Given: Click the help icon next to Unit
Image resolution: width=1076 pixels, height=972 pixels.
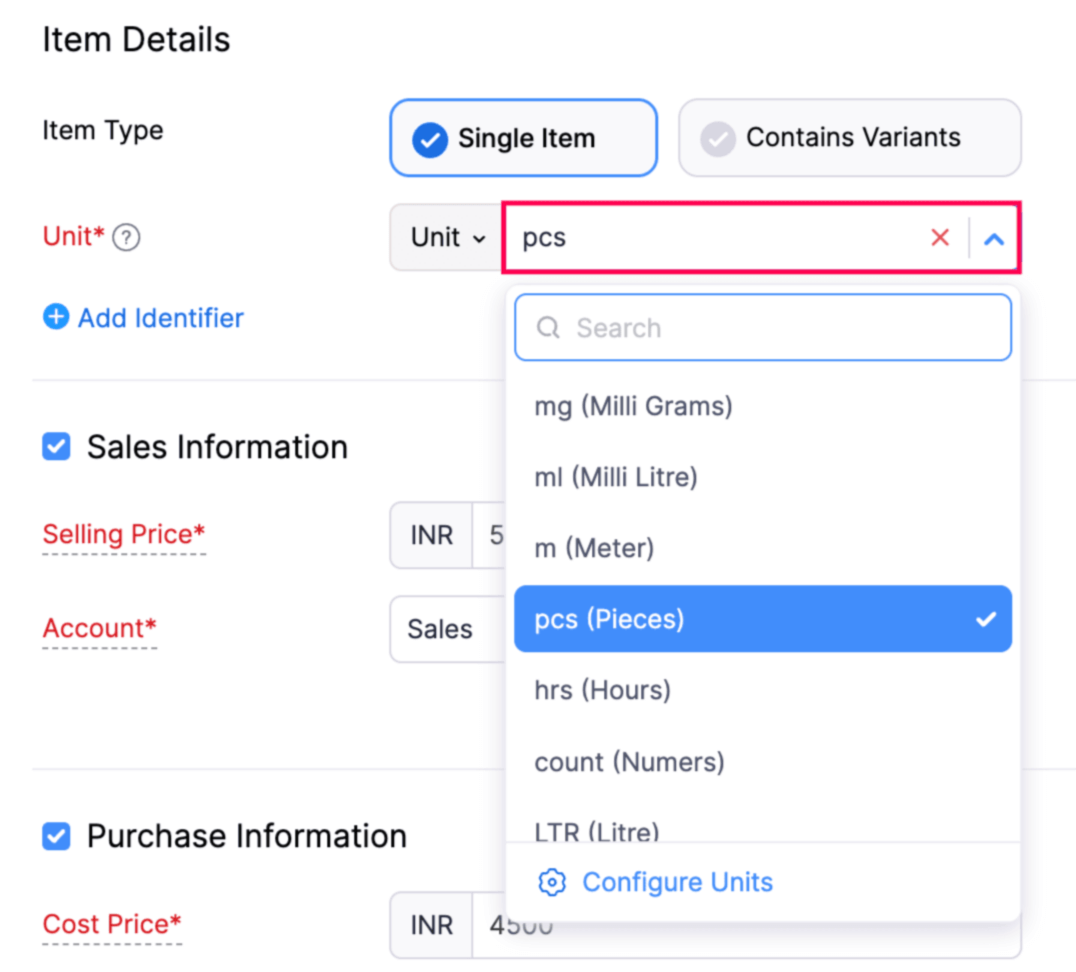Looking at the screenshot, I should point(126,237).
